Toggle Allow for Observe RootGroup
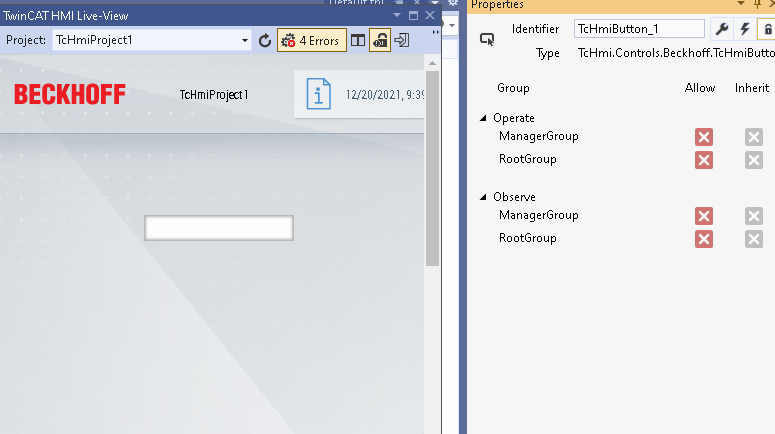775x434 pixels. coord(704,239)
